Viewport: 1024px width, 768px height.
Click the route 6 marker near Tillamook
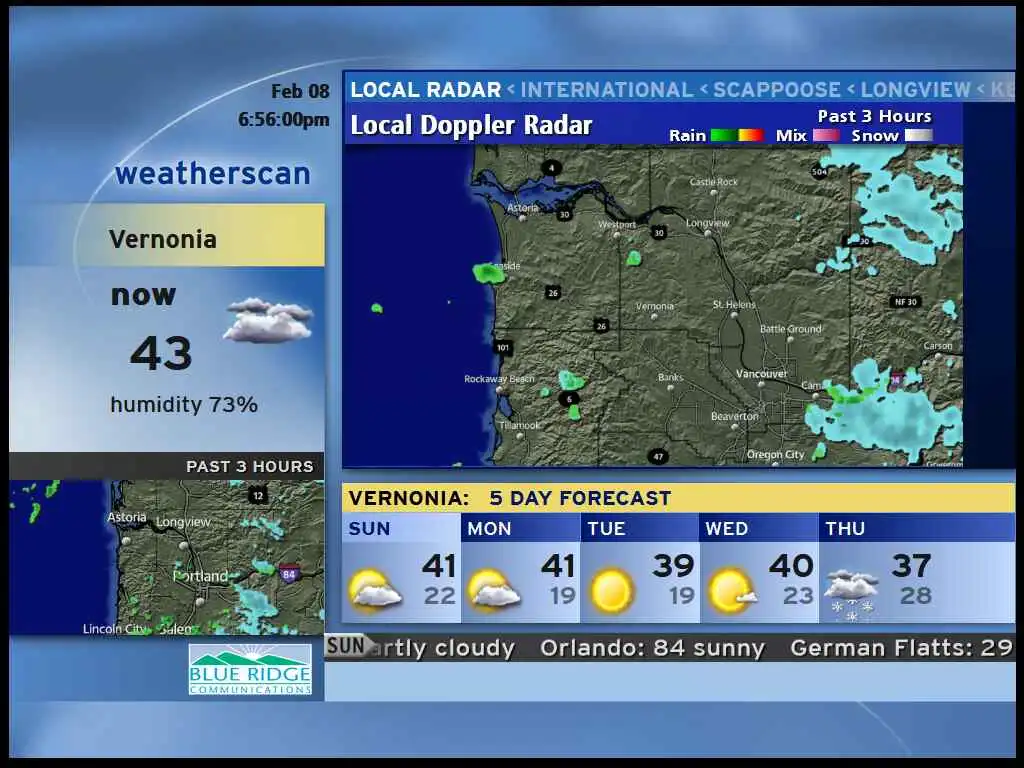569,398
